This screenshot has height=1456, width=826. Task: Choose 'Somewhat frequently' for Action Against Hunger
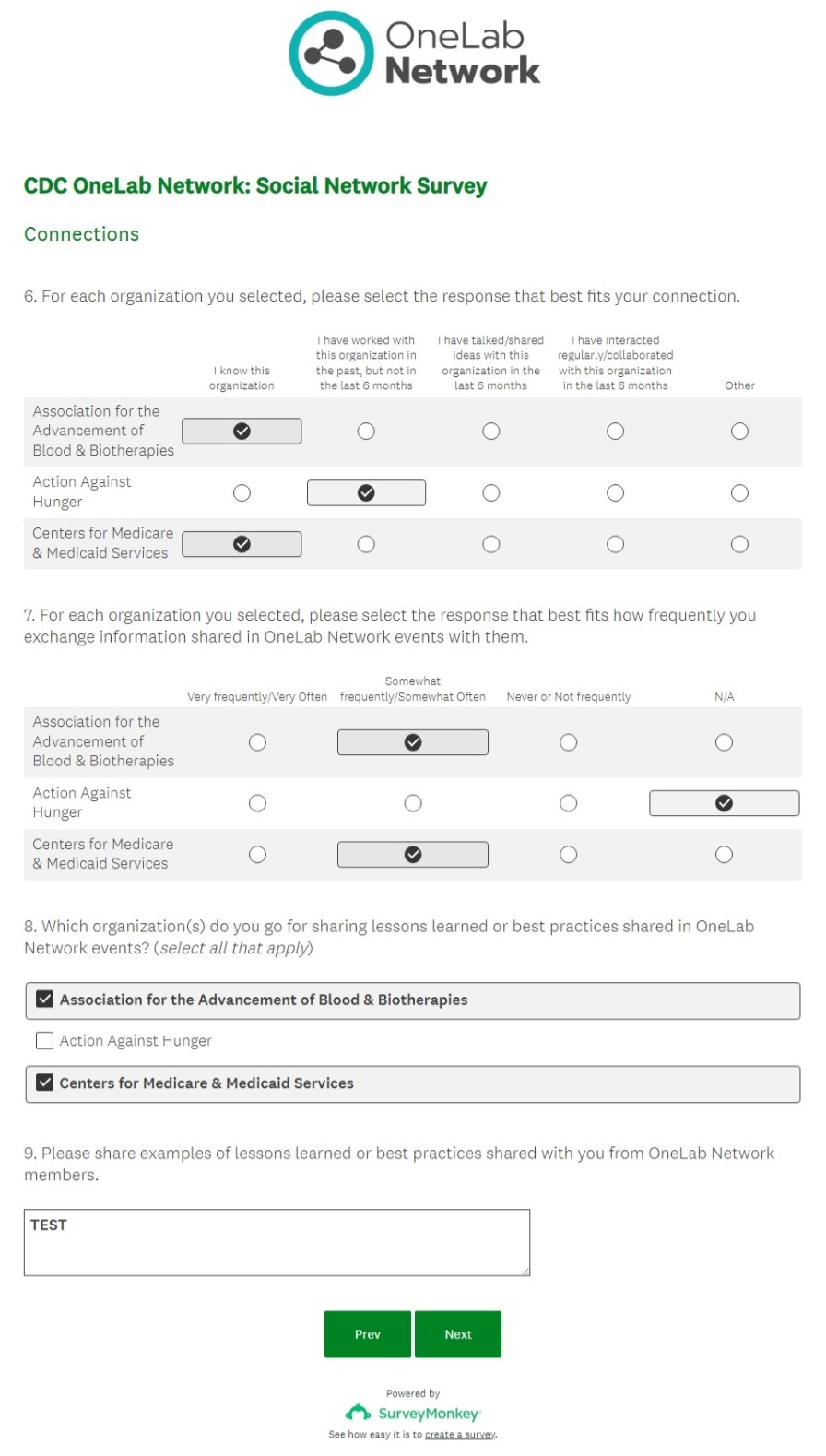[413, 804]
